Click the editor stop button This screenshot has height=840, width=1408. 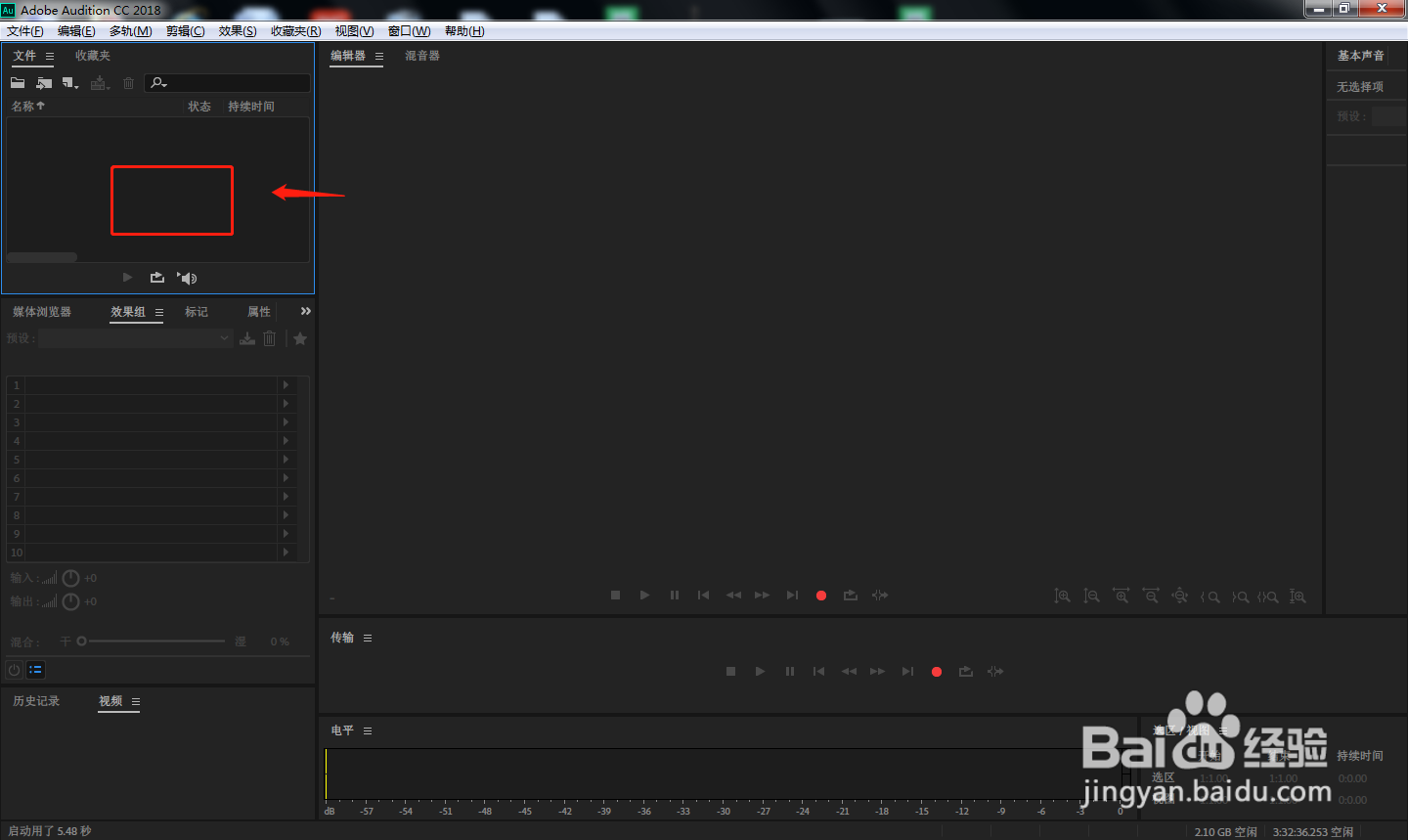coord(615,595)
